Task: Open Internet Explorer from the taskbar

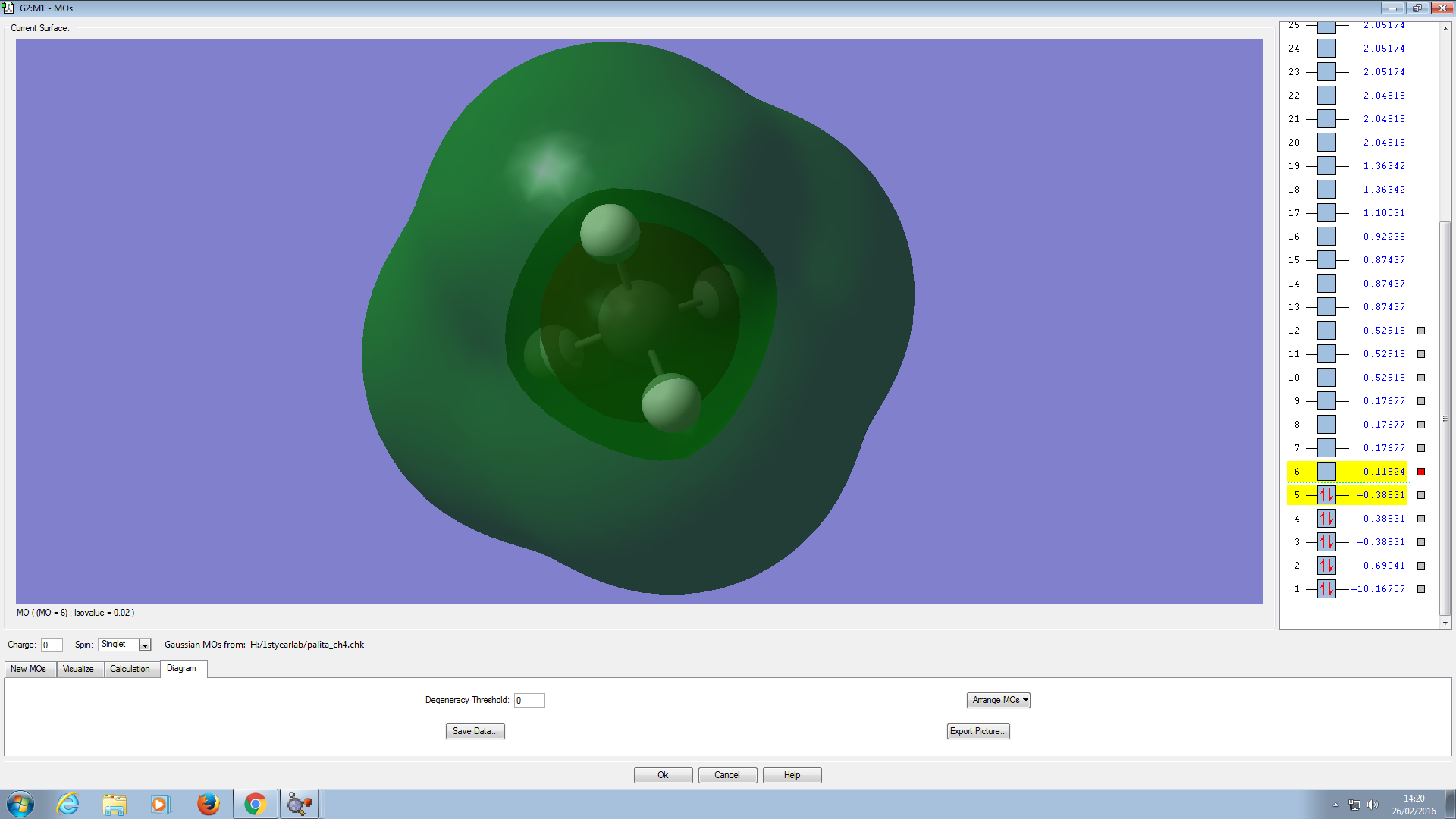Action: (x=67, y=804)
